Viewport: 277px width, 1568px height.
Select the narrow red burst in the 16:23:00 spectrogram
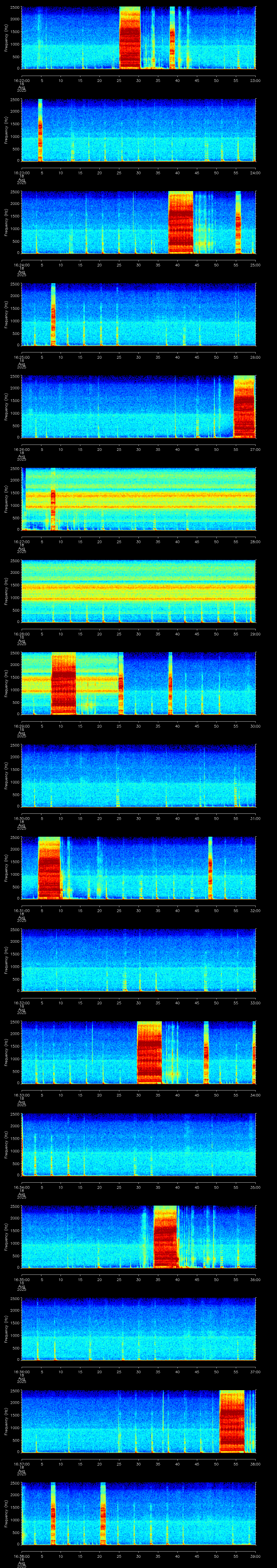tap(40, 130)
